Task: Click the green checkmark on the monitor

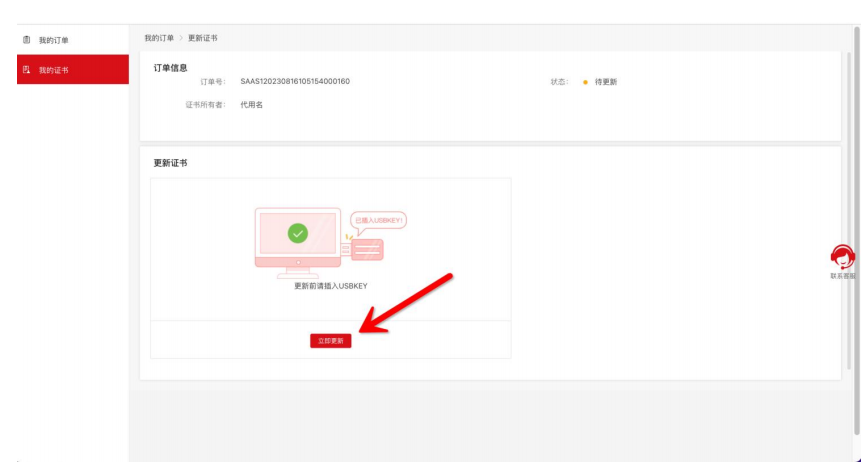Action: [297, 233]
